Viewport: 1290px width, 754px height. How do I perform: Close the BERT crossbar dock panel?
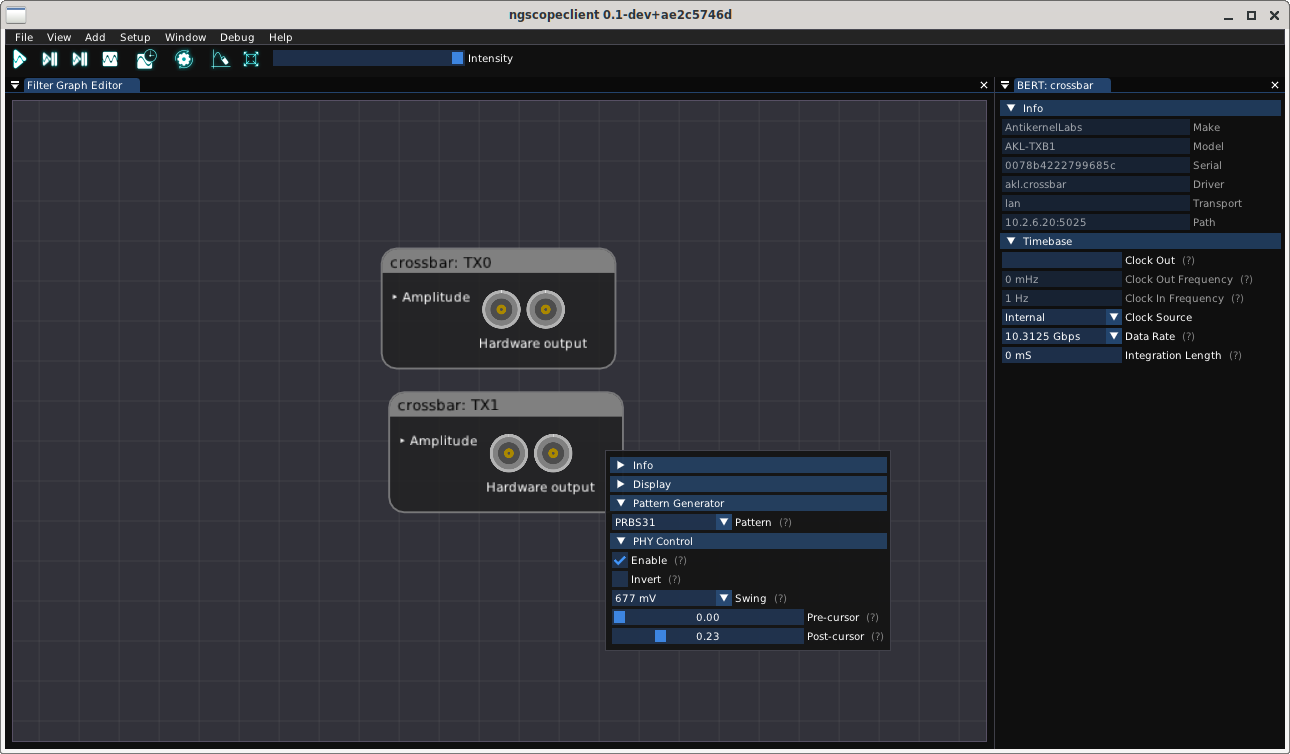click(x=1275, y=85)
